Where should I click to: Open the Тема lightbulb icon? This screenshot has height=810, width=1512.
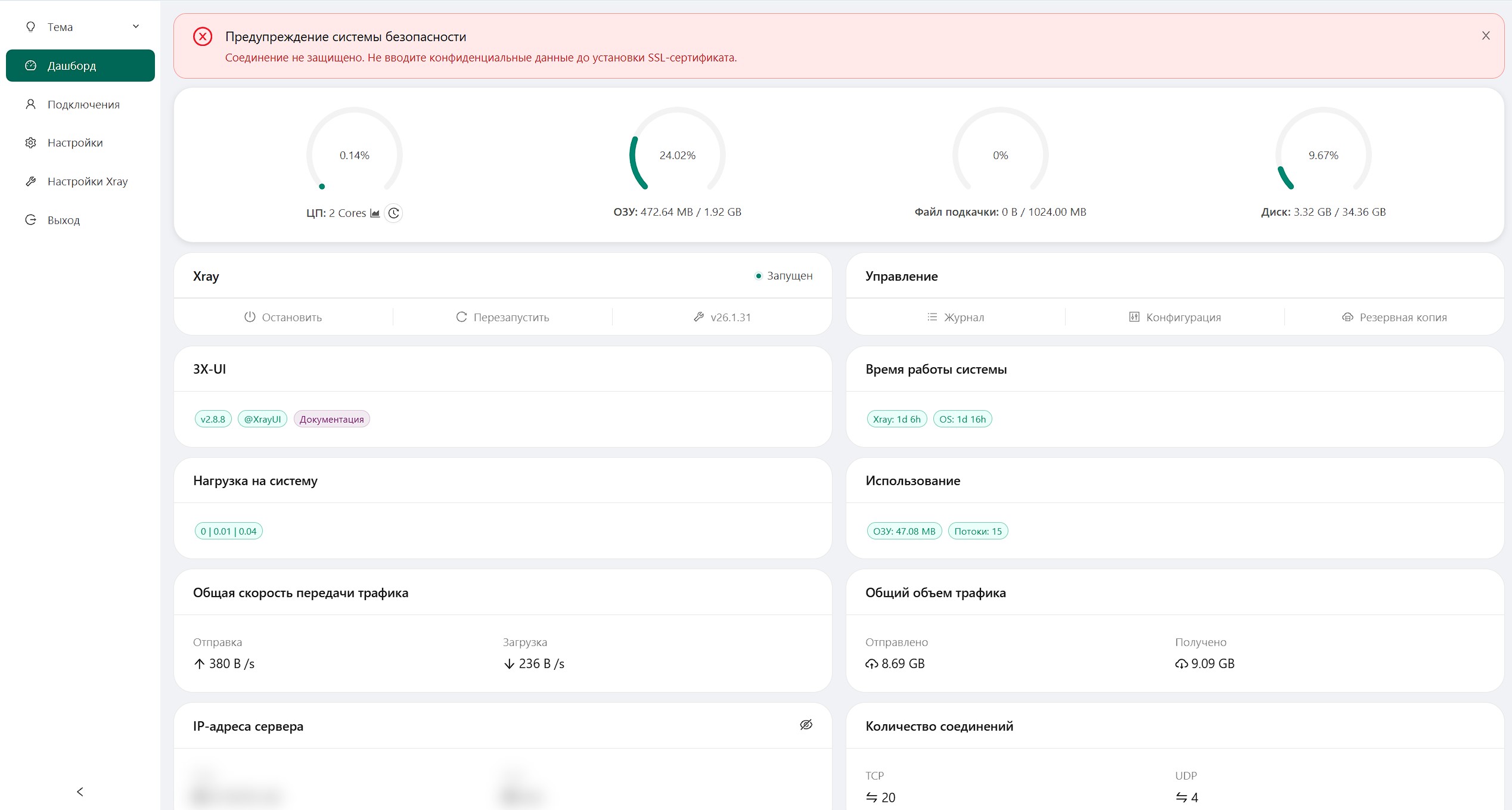point(30,26)
